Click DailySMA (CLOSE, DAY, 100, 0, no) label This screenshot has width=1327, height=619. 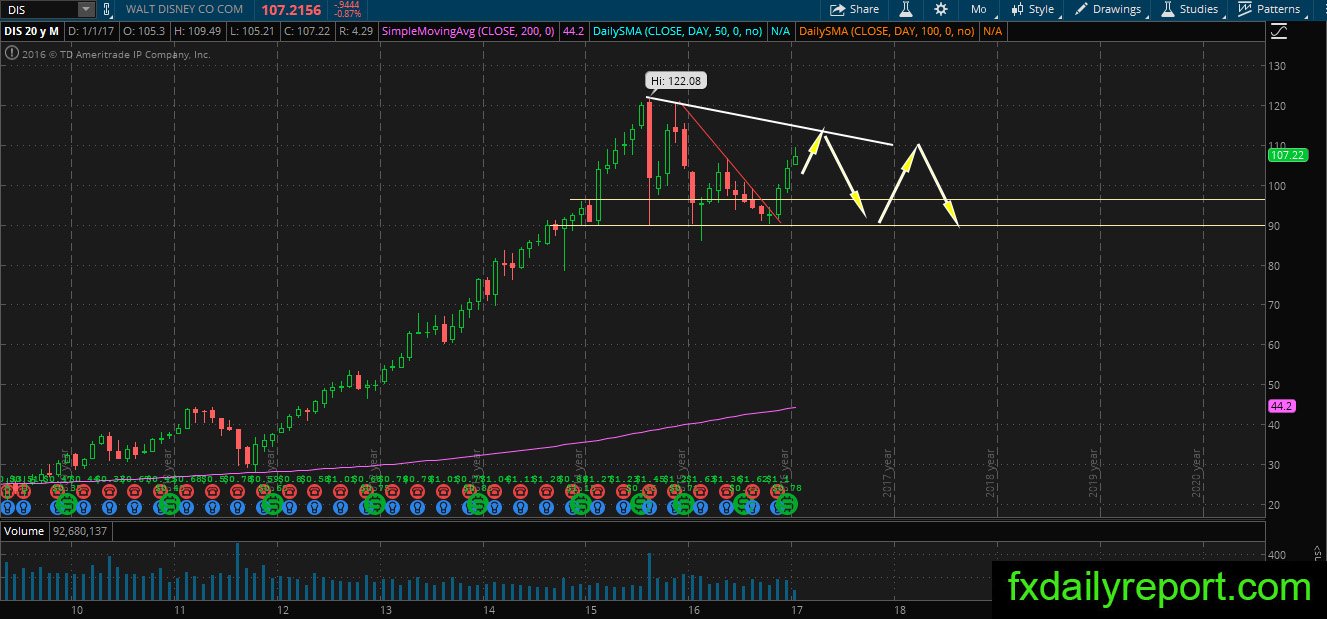pyautogui.click(x=889, y=32)
